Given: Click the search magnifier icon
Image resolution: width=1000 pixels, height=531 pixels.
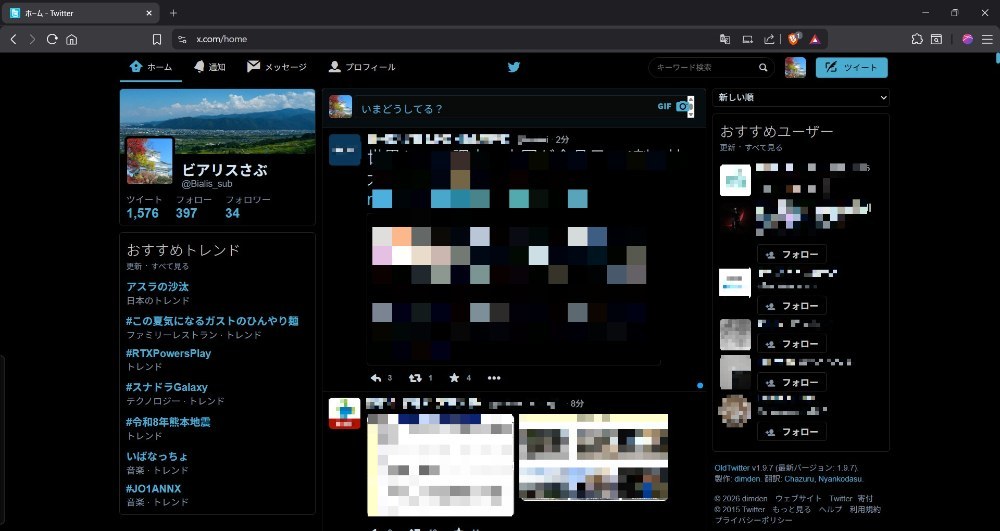Looking at the screenshot, I should click(x=763, y=68).
